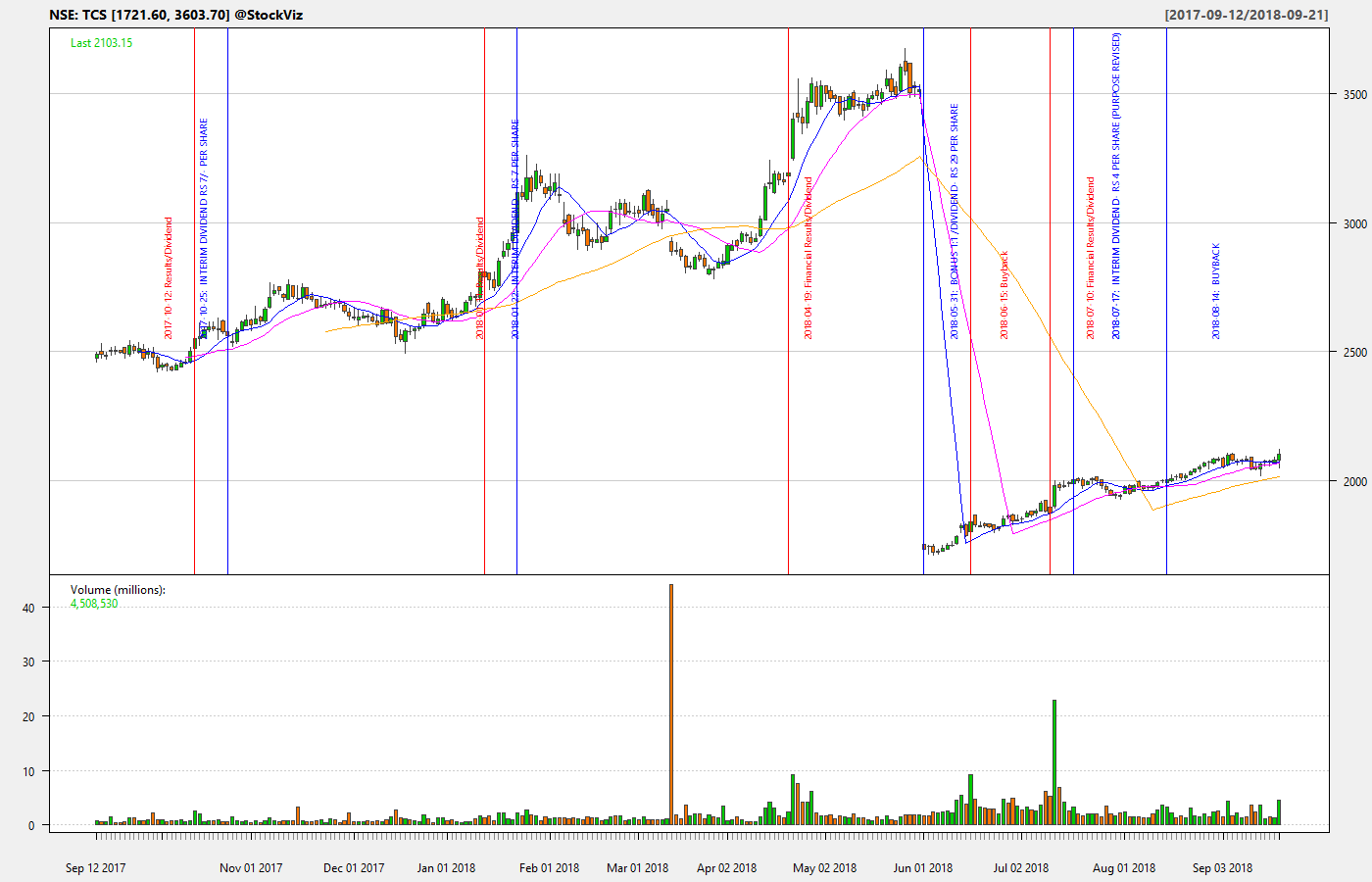The width and height of the screenshot is (1372, 882).
Task: Click the 40 volume axis label
Action: [28, 609]
